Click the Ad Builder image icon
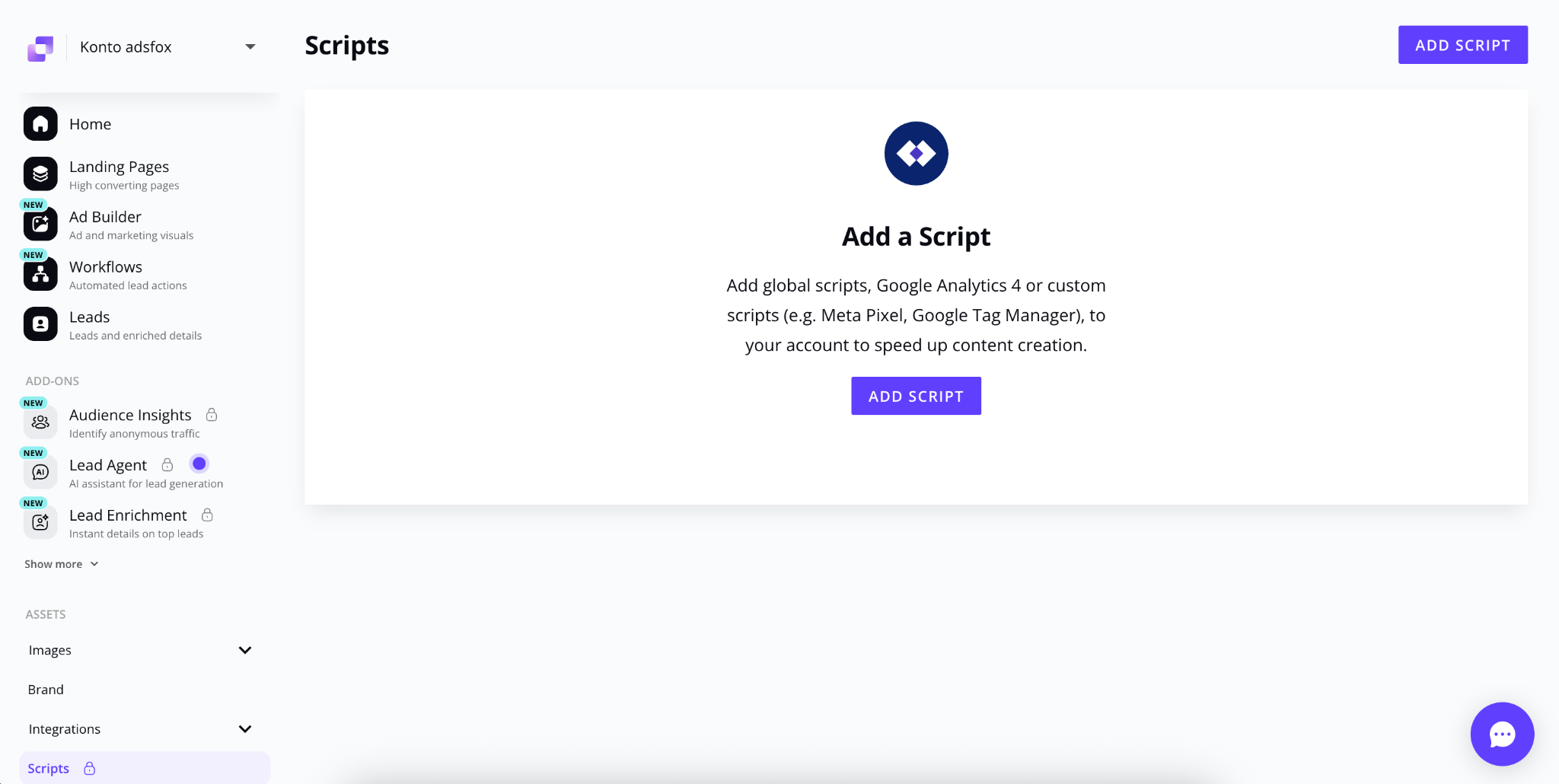Viewport: 1559px width, 784px height. point(40,225)
